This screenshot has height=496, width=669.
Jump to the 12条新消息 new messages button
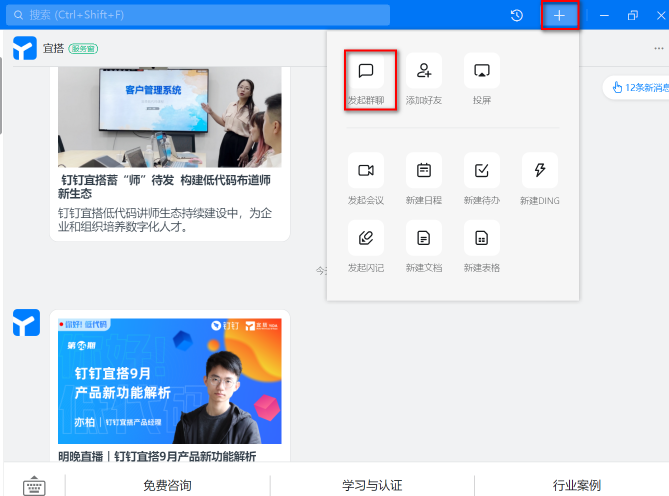638,87
